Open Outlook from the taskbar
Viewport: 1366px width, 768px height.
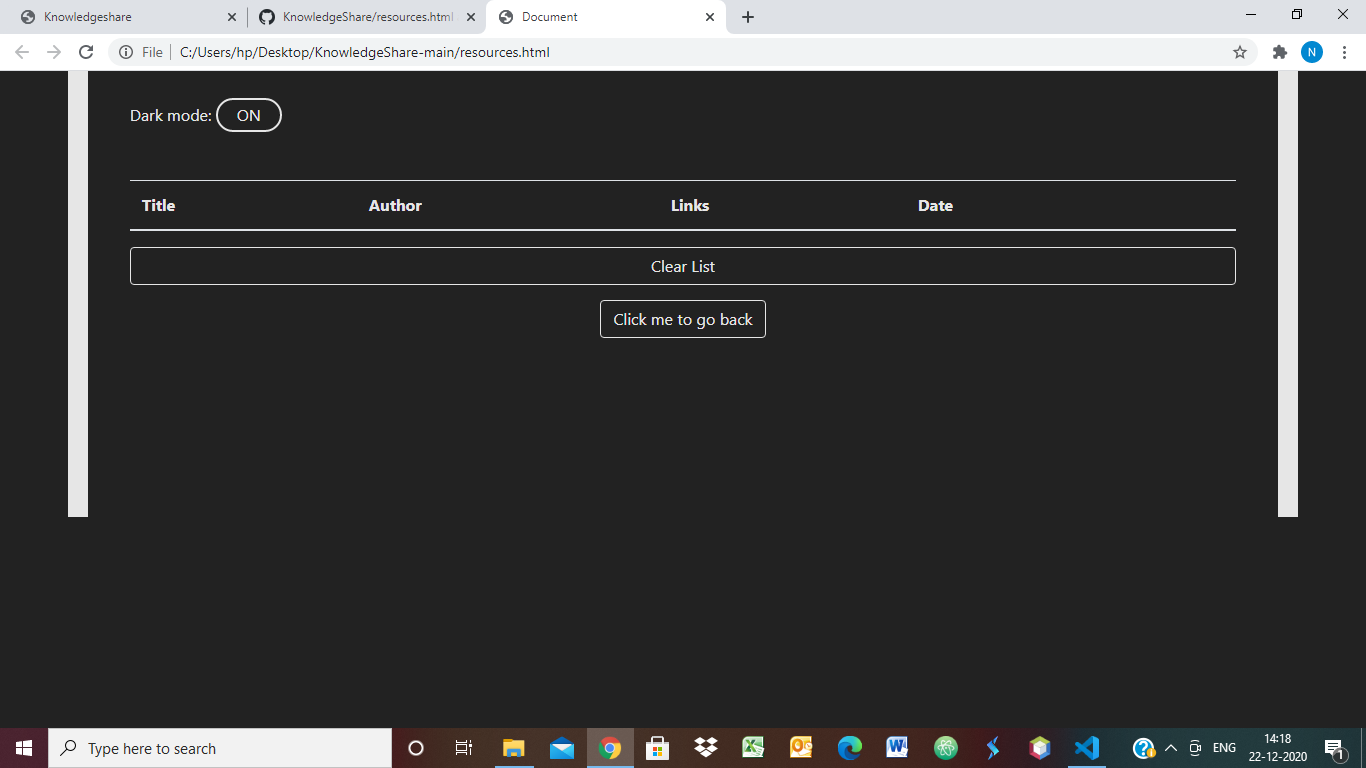(x=800, y=747)
